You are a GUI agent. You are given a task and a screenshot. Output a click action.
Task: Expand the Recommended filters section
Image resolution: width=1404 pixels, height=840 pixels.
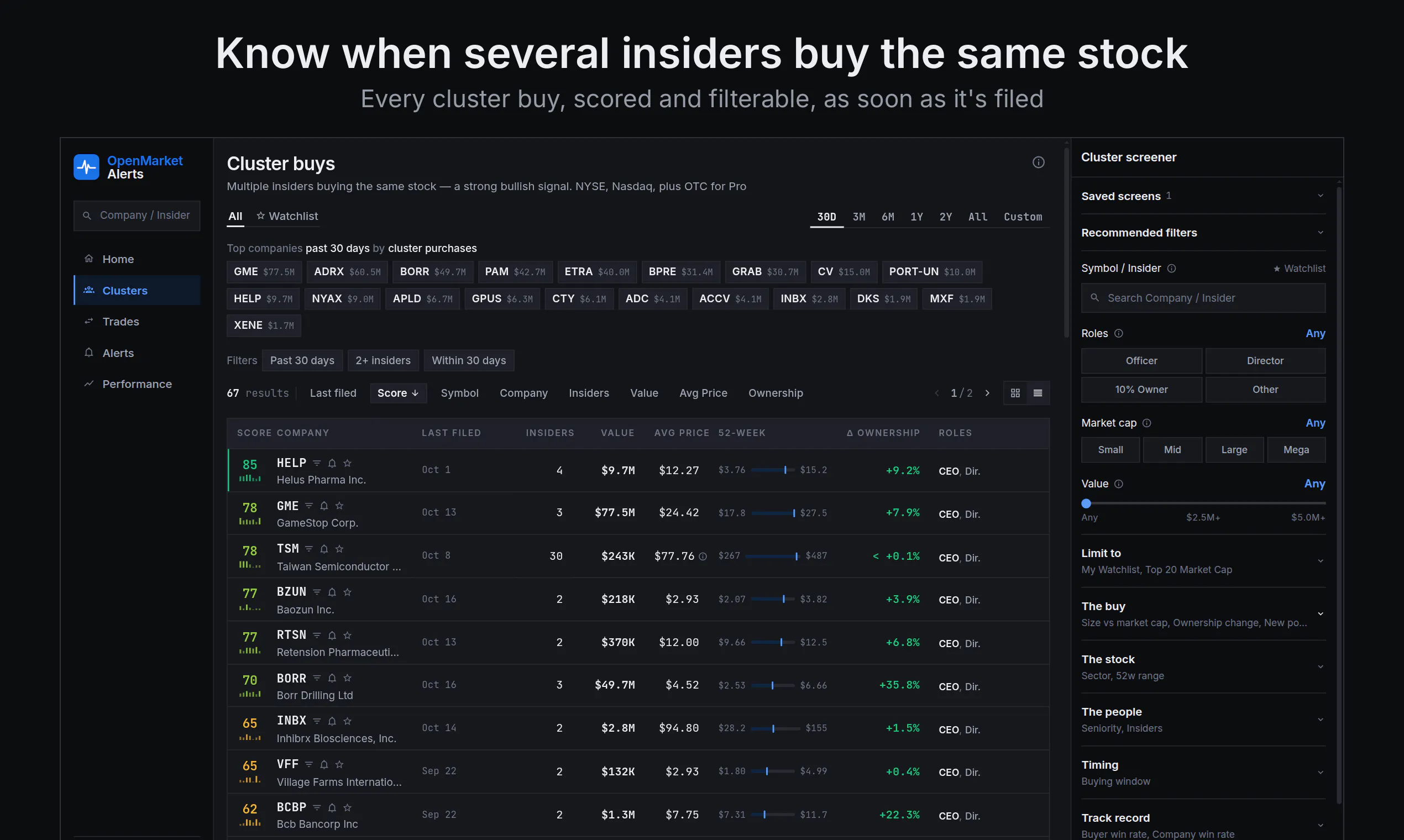[x=1203, y=233]
